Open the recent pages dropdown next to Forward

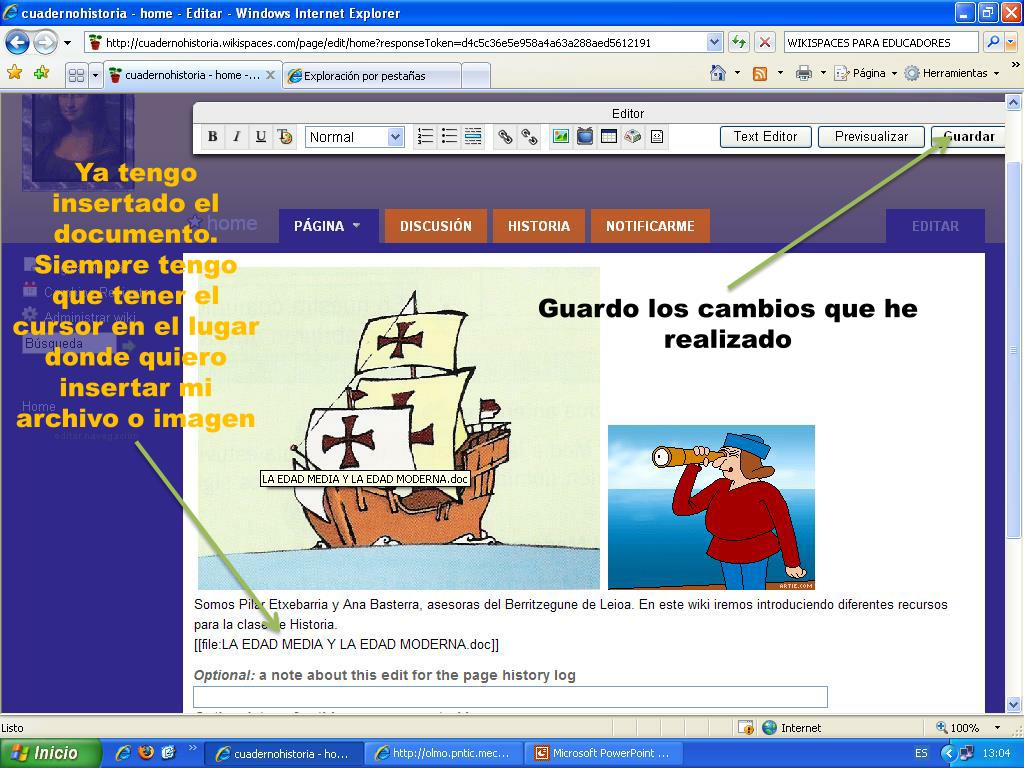[x=67, y=43]
